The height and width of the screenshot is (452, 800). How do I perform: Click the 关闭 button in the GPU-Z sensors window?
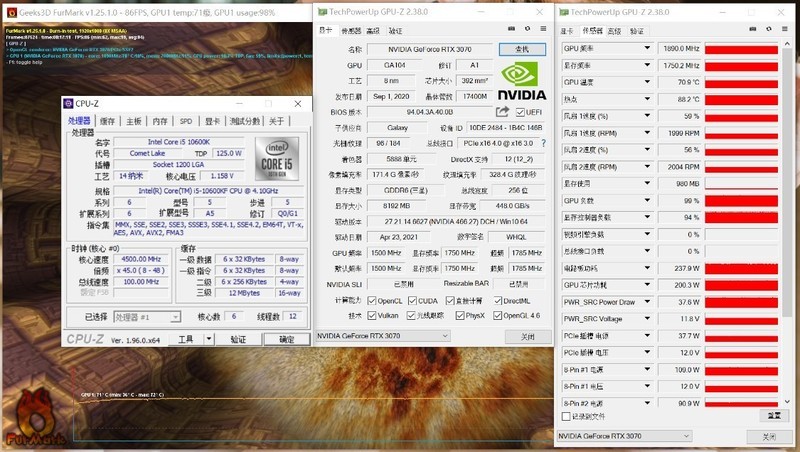(769, 436)
